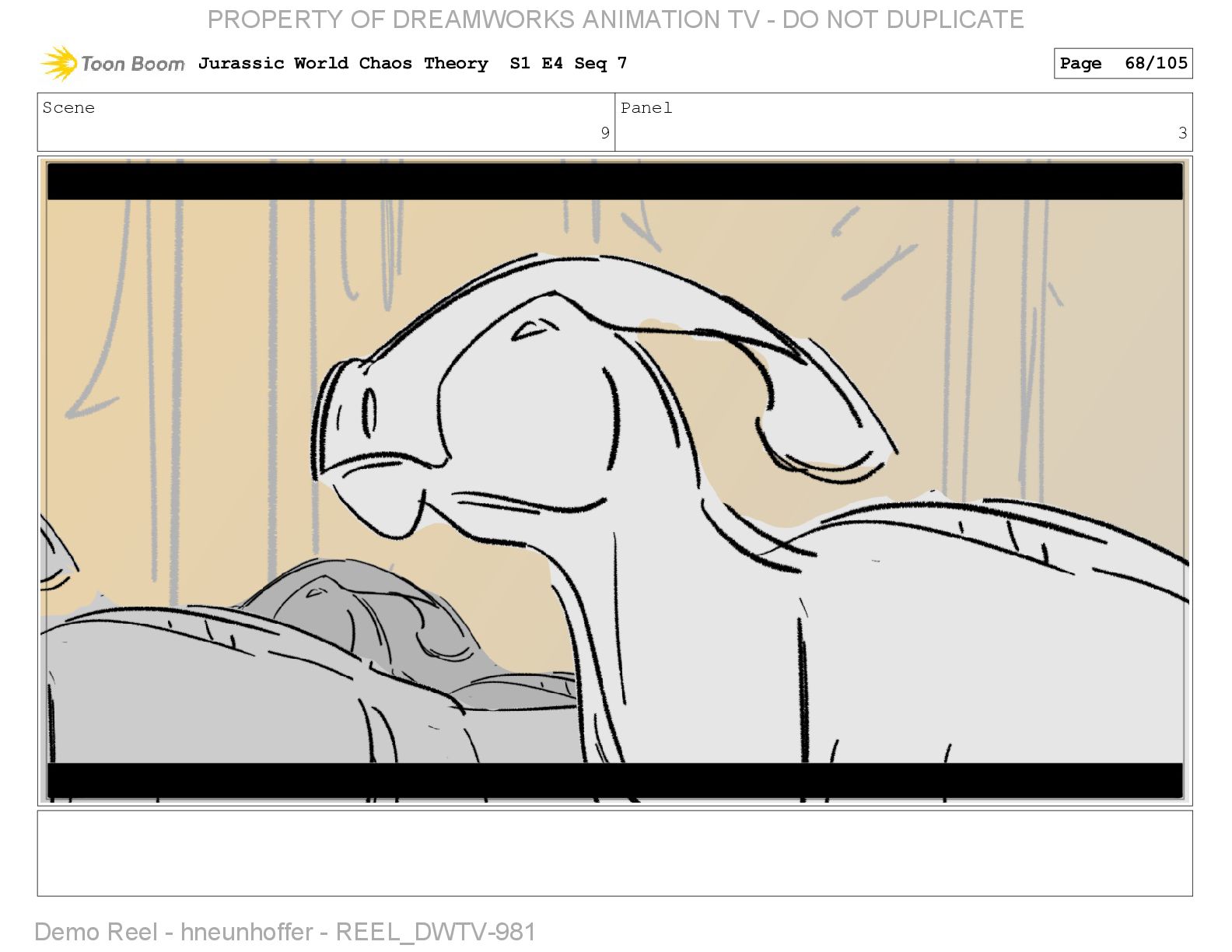Click the 'Page 68/105' box

pos(1123,63)
